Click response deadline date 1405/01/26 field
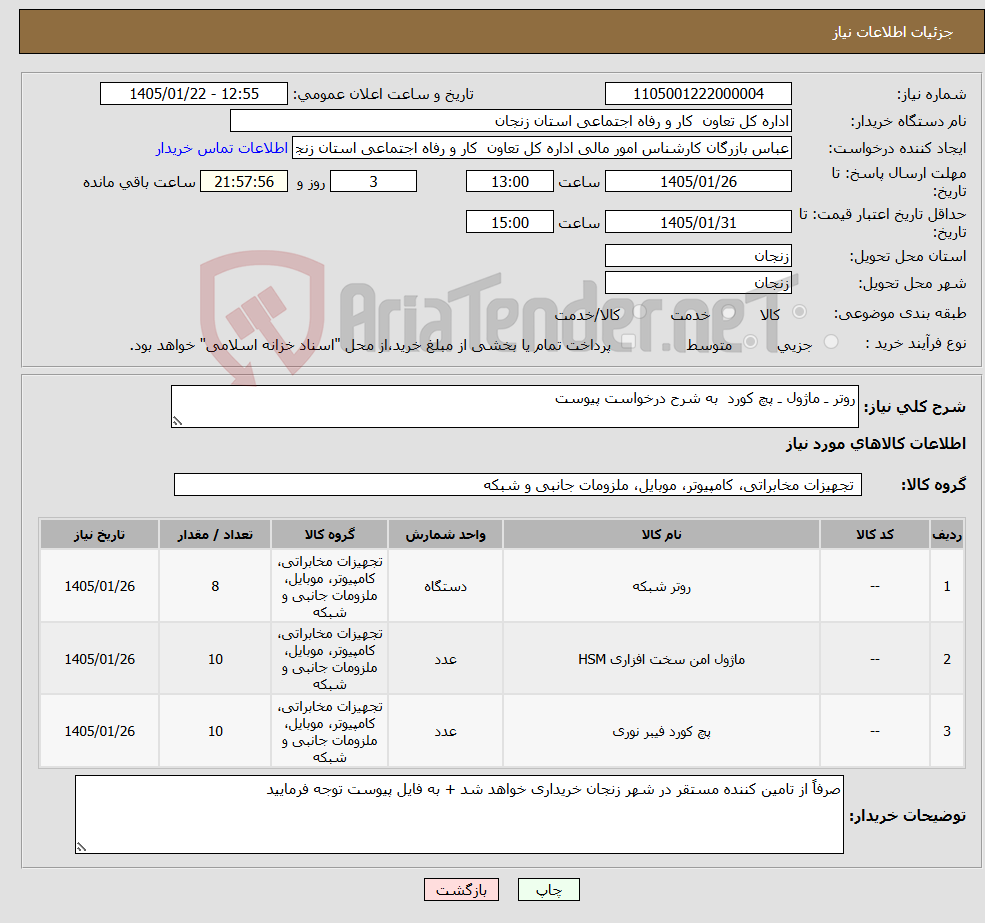The image size is (985, 923). click(698, 182)
